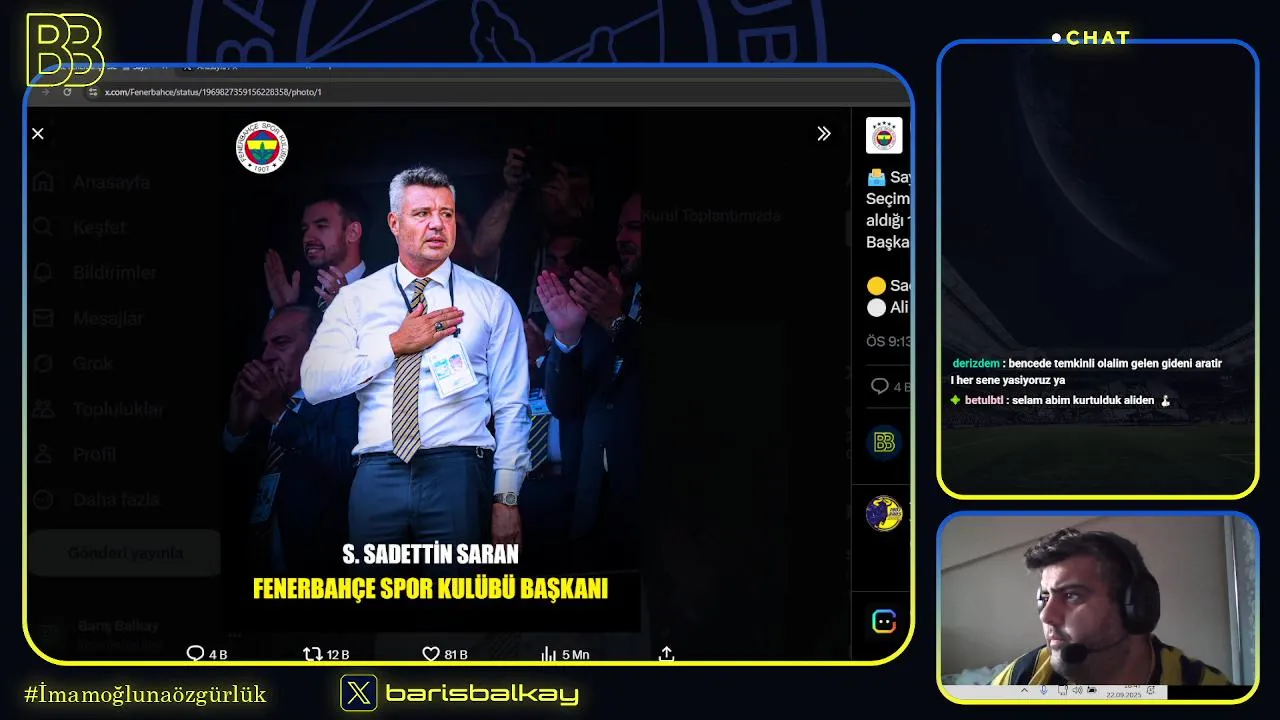Open the yellow-blue club avatar in replies

(x=884, y=514)
